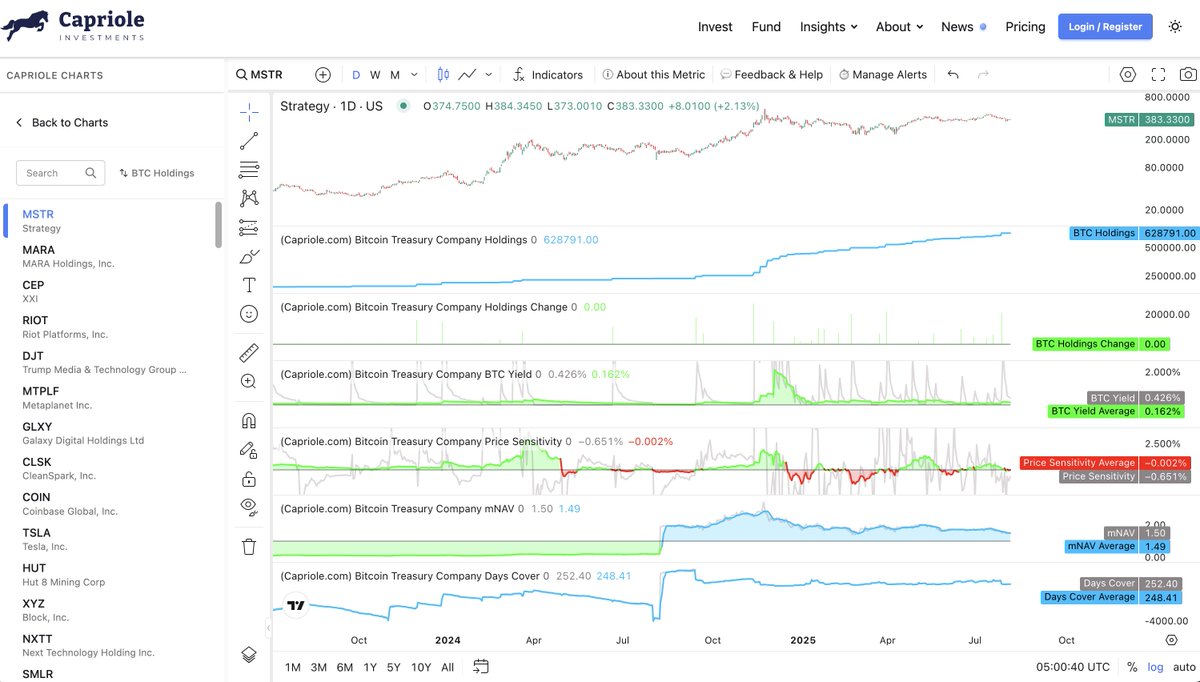
Task: Expand the chart style dropdown arrow
Action: pos(489,74)
